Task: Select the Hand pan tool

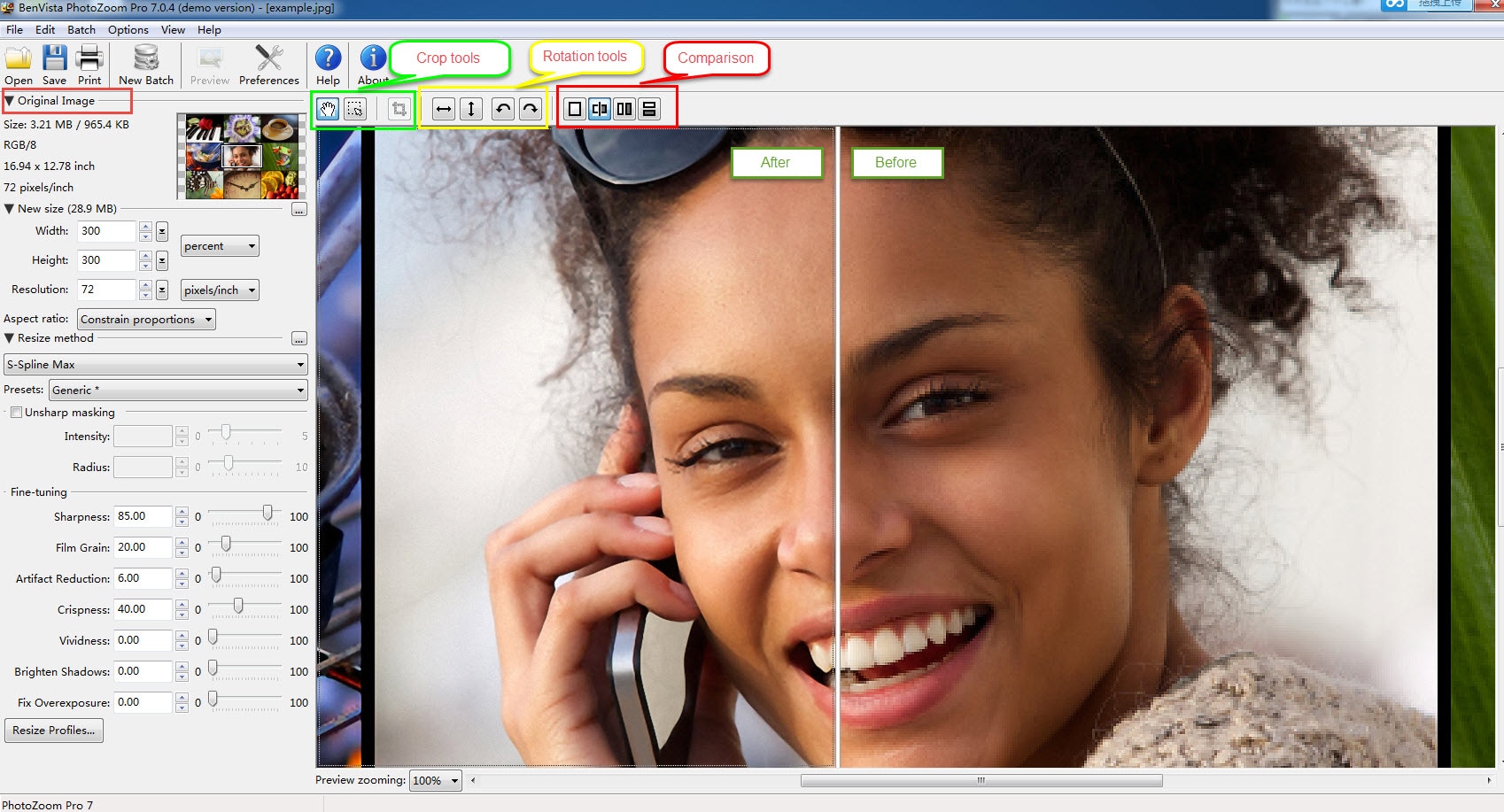Action: 328,108
